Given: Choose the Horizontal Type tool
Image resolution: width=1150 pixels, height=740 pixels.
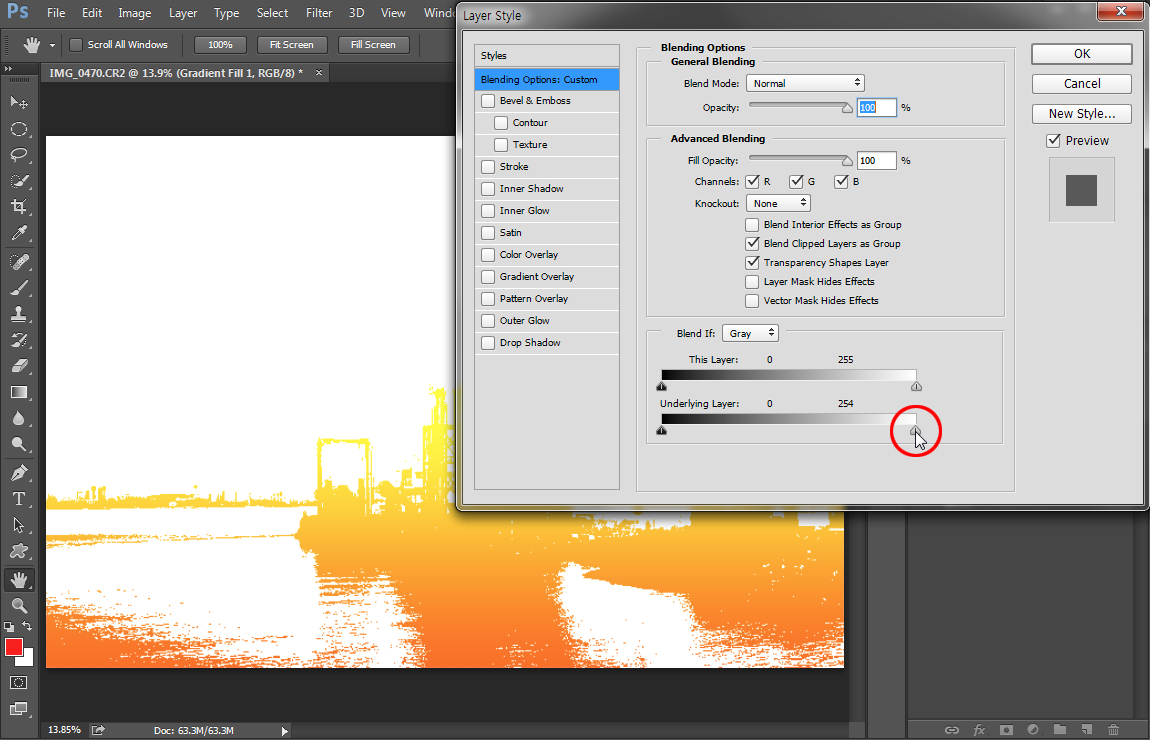Looking at the screenshot, I should 19,498.
